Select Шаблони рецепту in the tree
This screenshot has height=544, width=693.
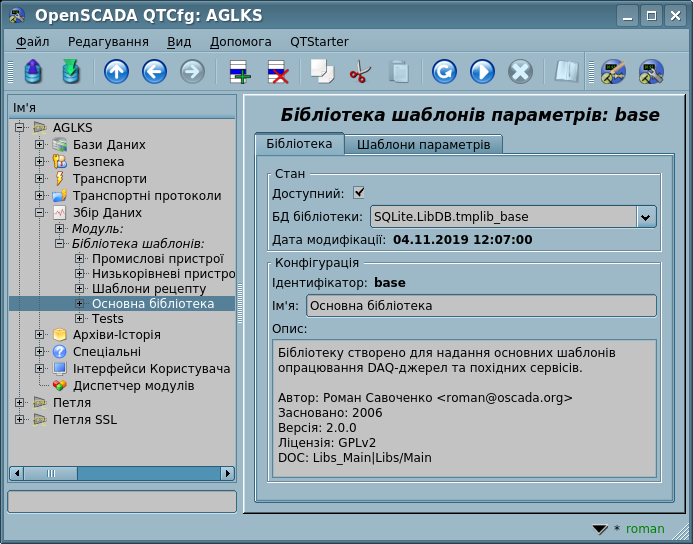click(149, 289)
